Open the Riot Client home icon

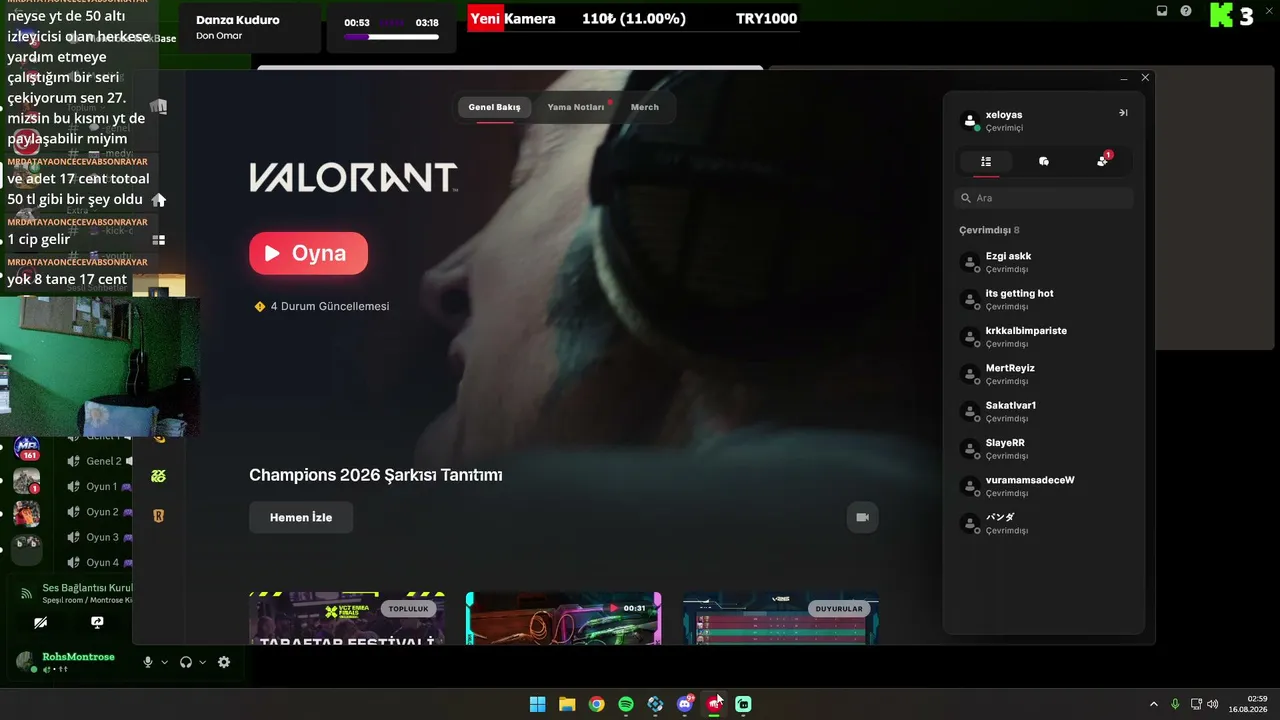point(158,200)
